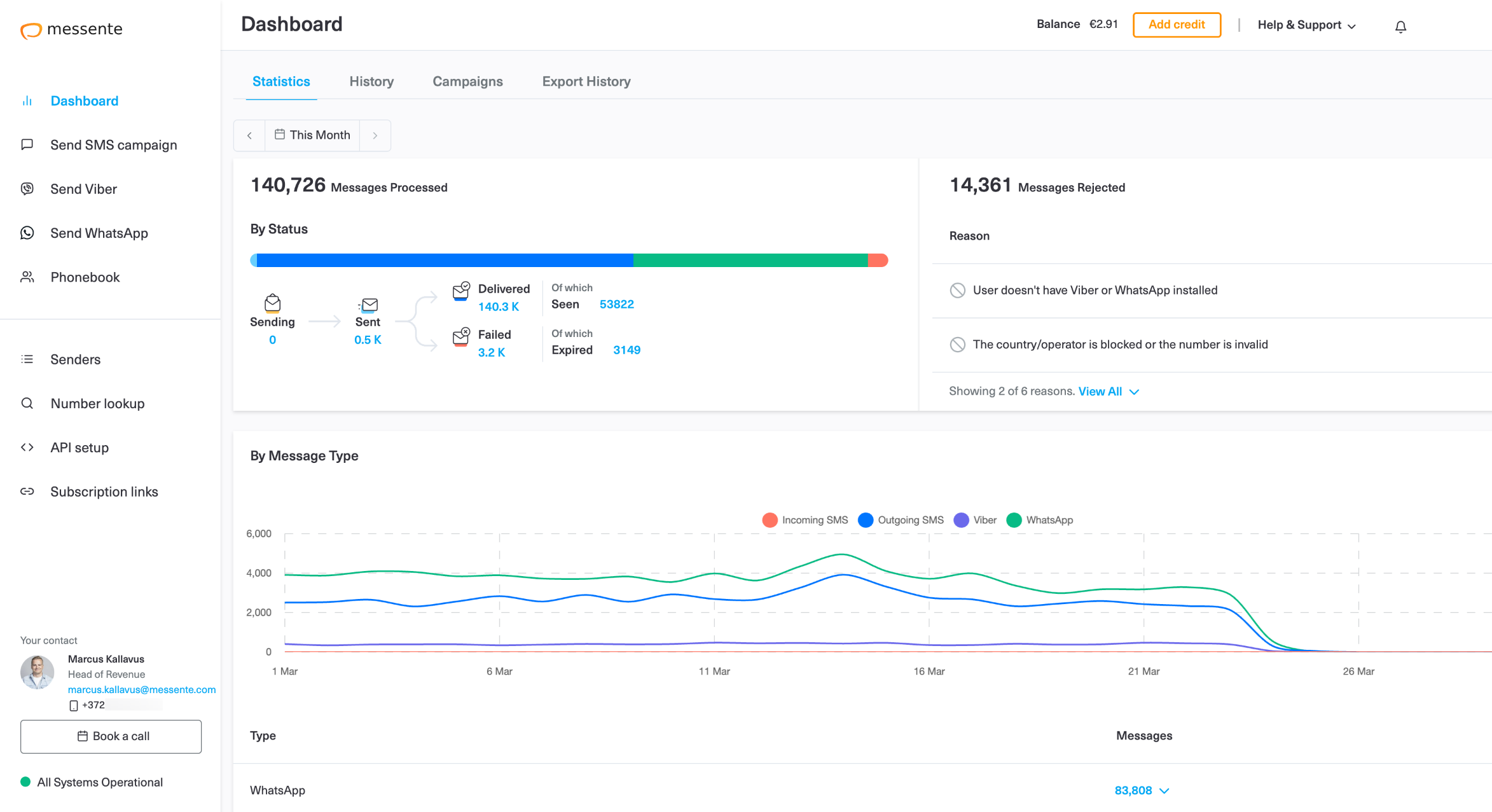
Task: Toggle Incoming SMS series in chart legend
Action: pyautogui.click(x=805, y=520)
